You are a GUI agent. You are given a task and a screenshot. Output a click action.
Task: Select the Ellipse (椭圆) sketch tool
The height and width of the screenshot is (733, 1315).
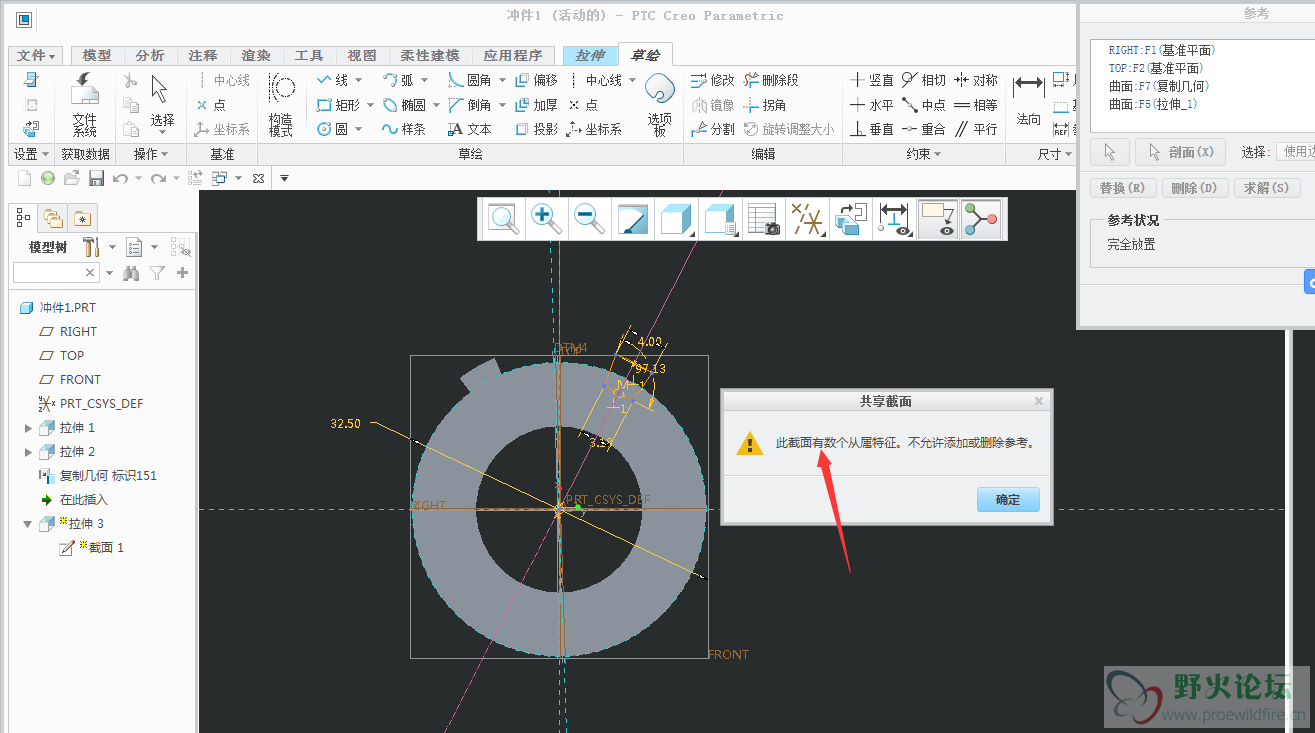[x=404, y=105]
